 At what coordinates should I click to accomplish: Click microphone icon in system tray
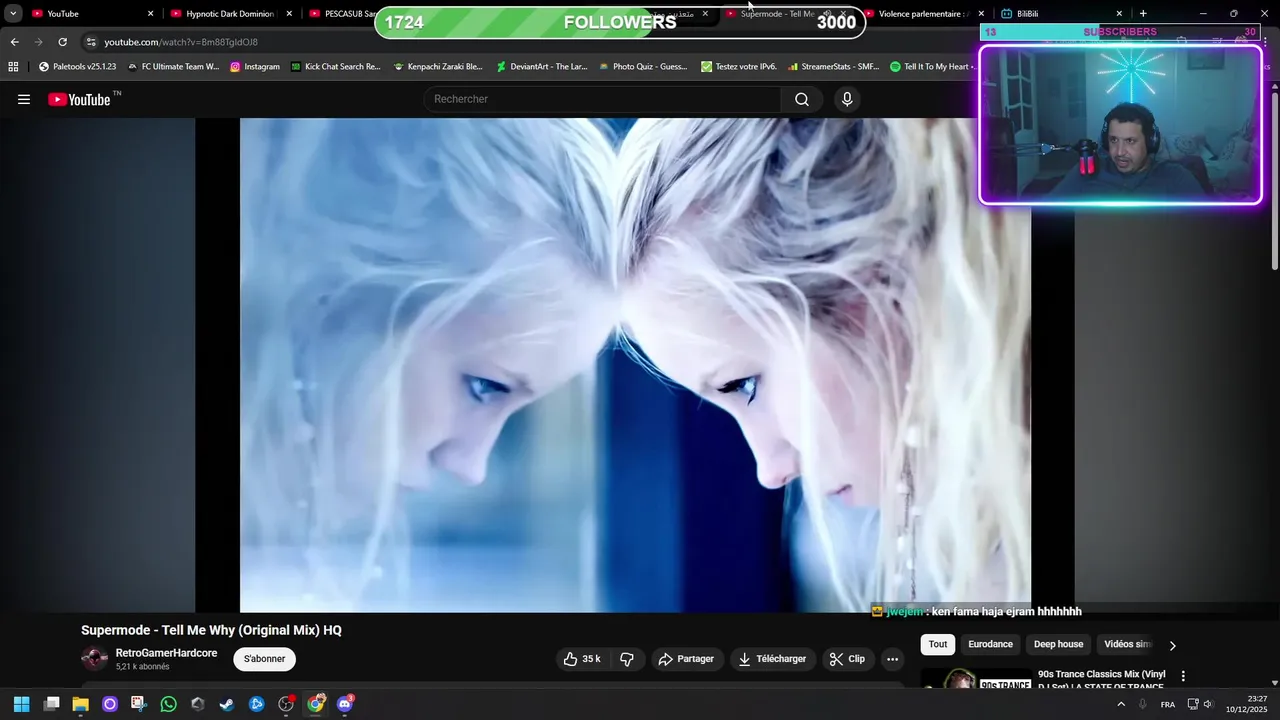1142,704
